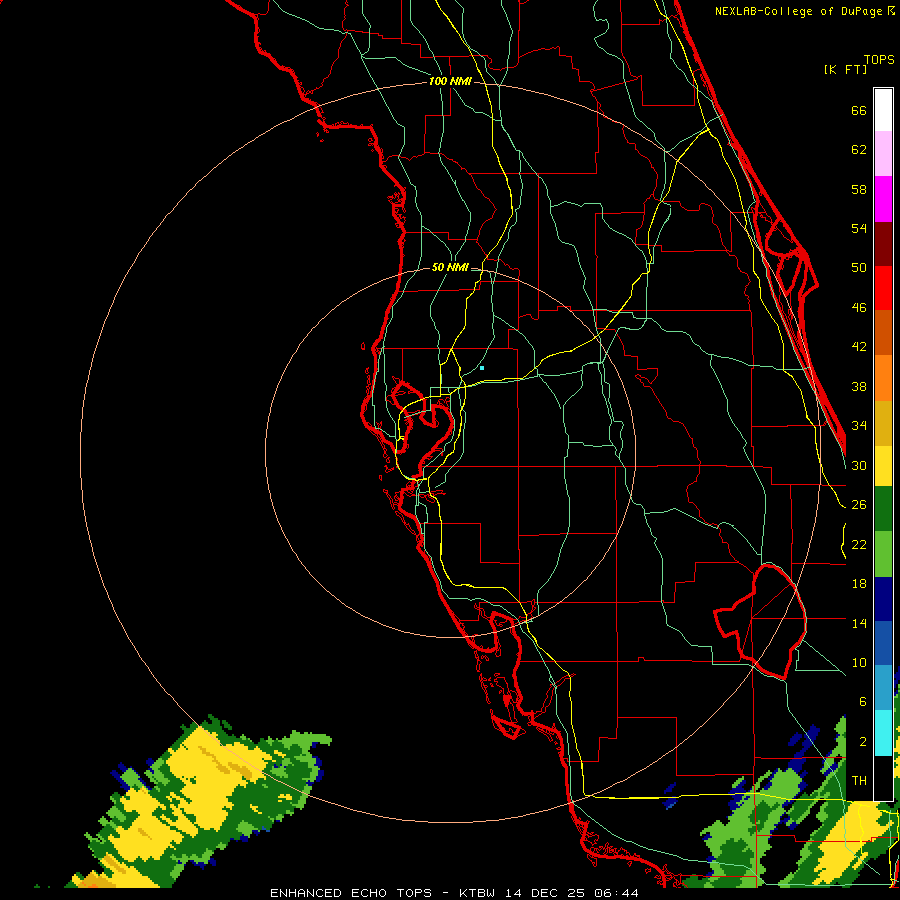Click the legend value 62
Screen dimensions: 900x900
[x=859, y=150]
